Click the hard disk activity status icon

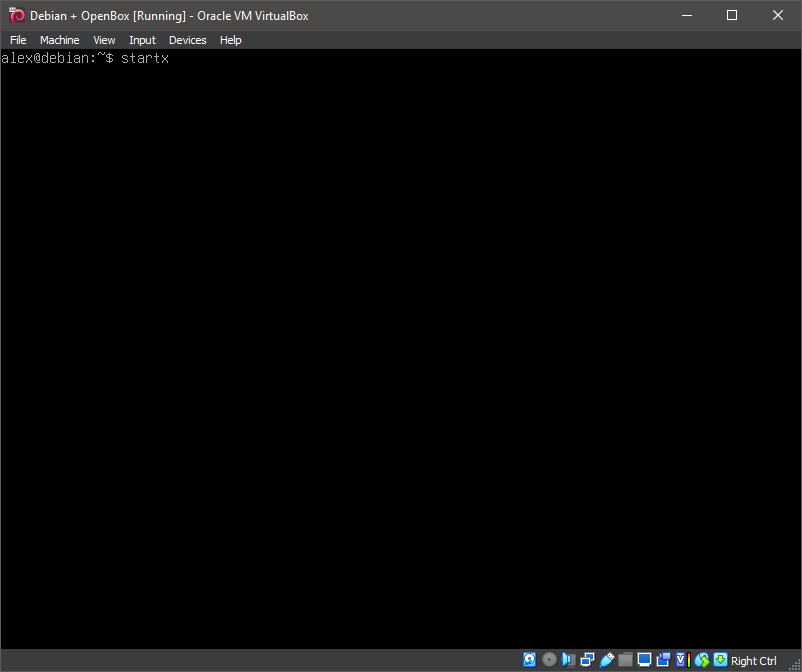(x=530, y=660)
